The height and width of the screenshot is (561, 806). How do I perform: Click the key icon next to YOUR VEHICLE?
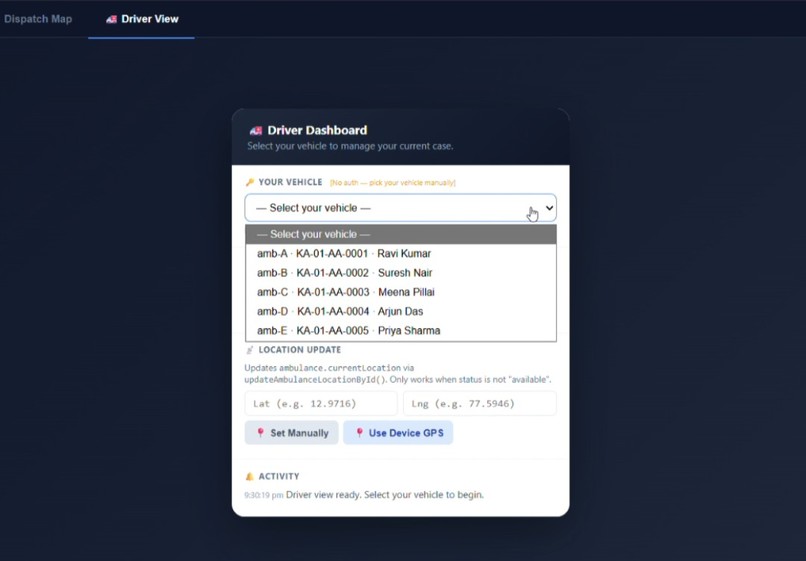[x=250, y=182]
